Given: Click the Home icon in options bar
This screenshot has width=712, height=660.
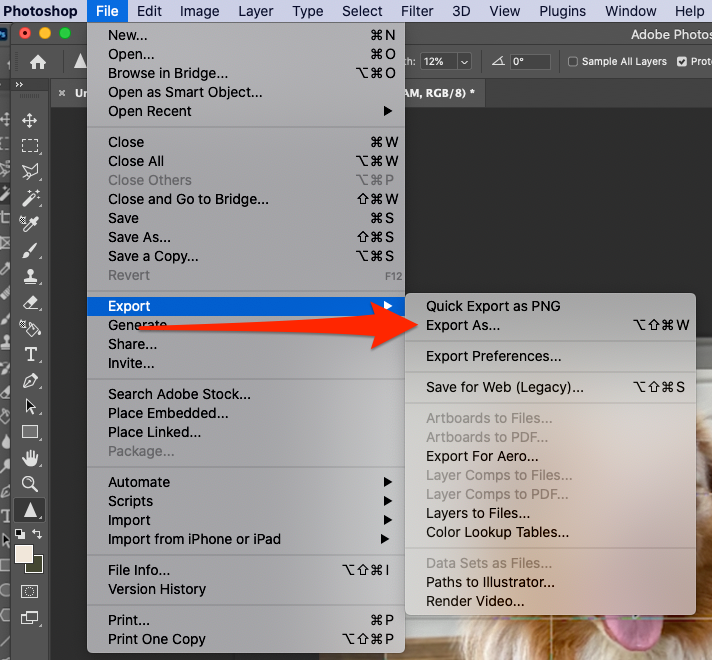Looking at the screenshot, I should pos(38,62).
